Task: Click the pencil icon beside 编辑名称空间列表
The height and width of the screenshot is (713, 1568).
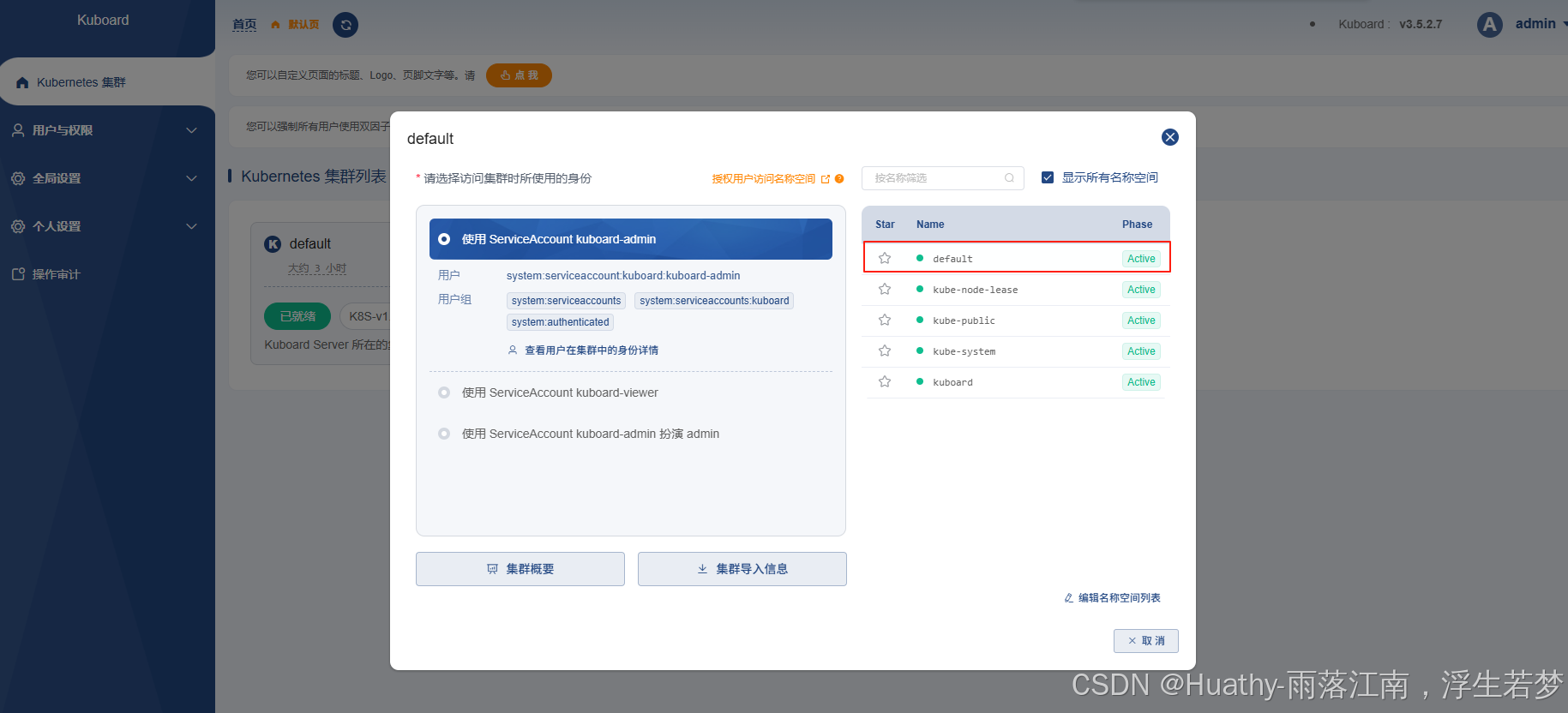Action: (x=1069, y=598)
